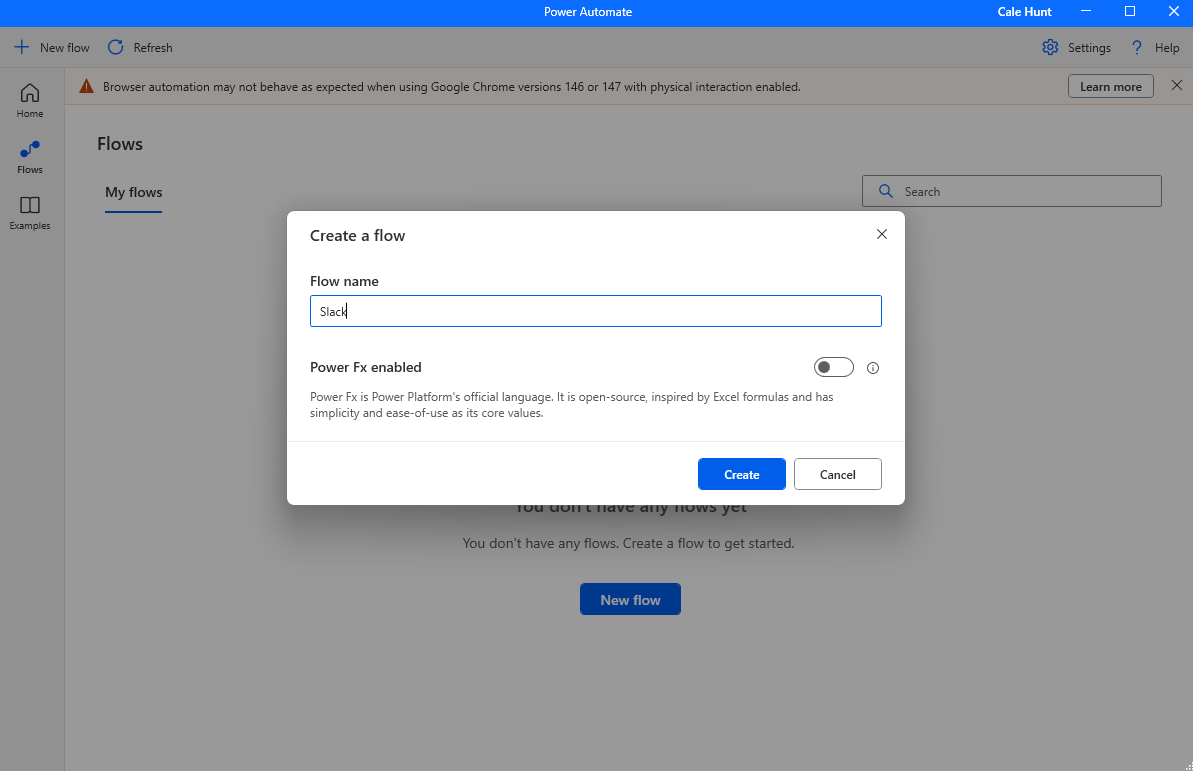The width and height of the screenshot is (1193, 771).
Task: Click the Power Fx enabled label
Action: click(365, 367)
